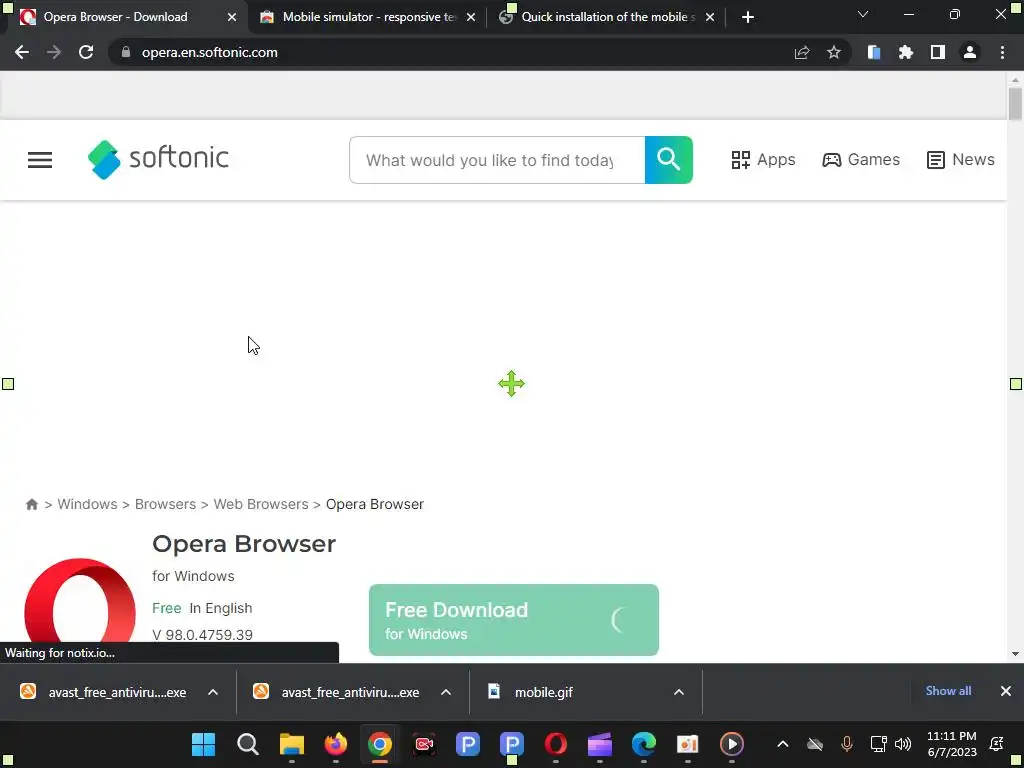Open the News section
Image resolution: width=1024 pixels, height=768 pixels.
tap(961, 160)
